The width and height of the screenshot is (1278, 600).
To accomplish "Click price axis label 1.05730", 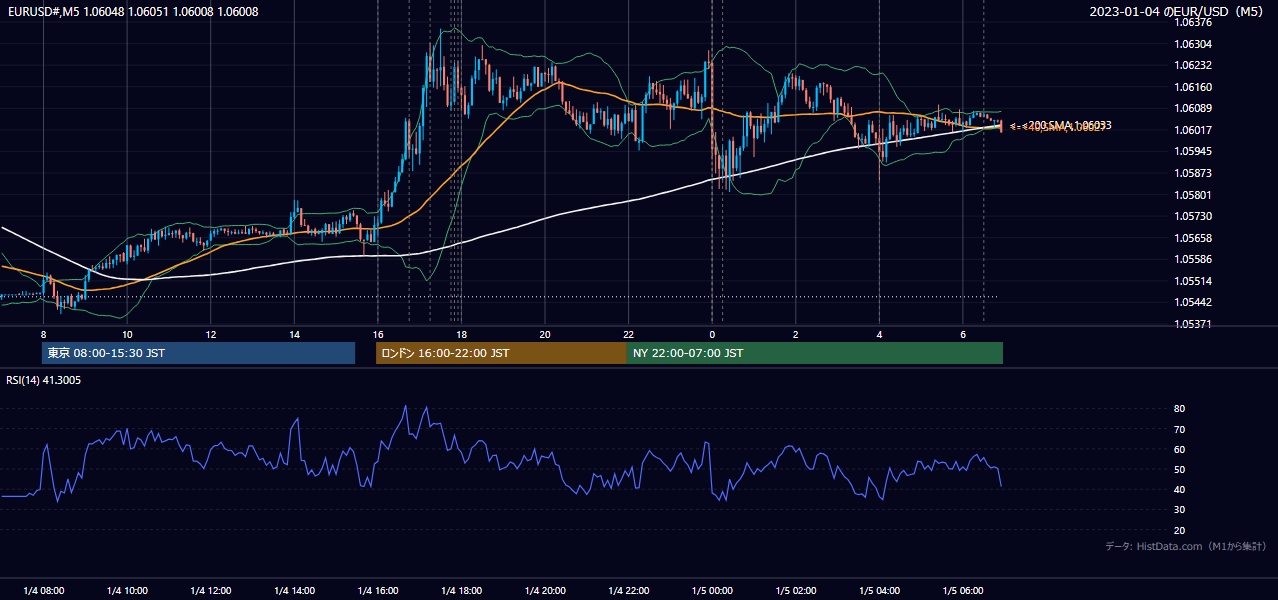I will [x=1192, y=216].
